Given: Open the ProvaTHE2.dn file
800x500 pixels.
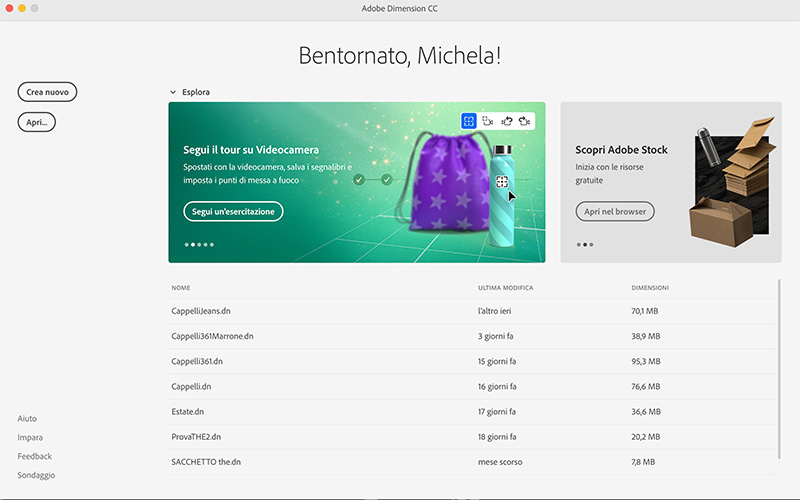Looking at the screenshot, I should [x=196, y=436].
